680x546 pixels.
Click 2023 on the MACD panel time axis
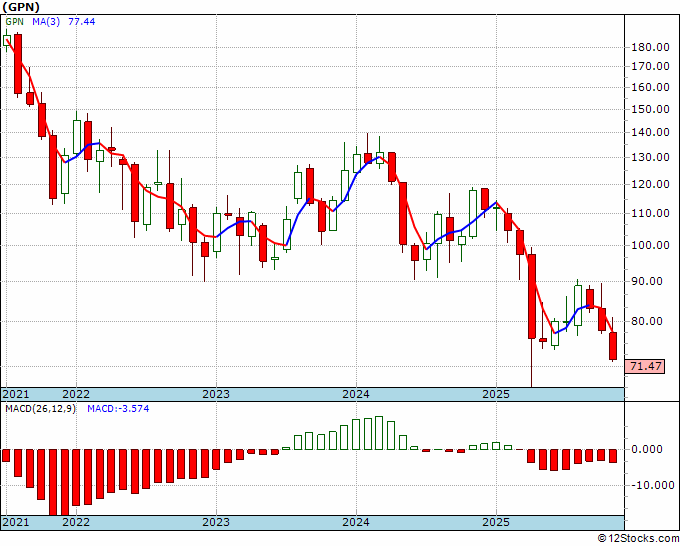click(x=216, y=522)
